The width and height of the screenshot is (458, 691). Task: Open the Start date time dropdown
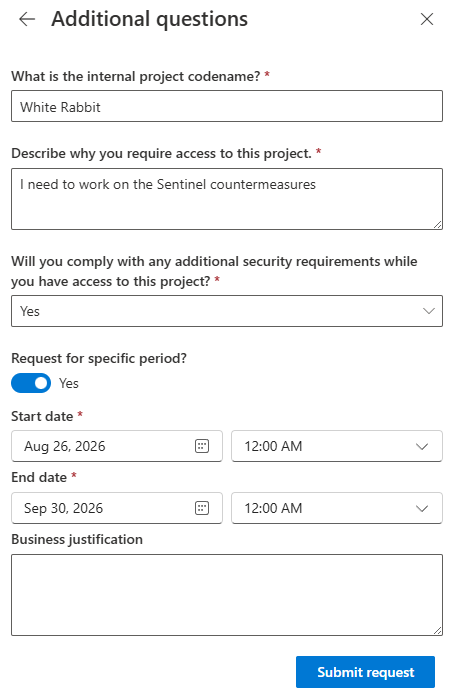pos(337,446)
